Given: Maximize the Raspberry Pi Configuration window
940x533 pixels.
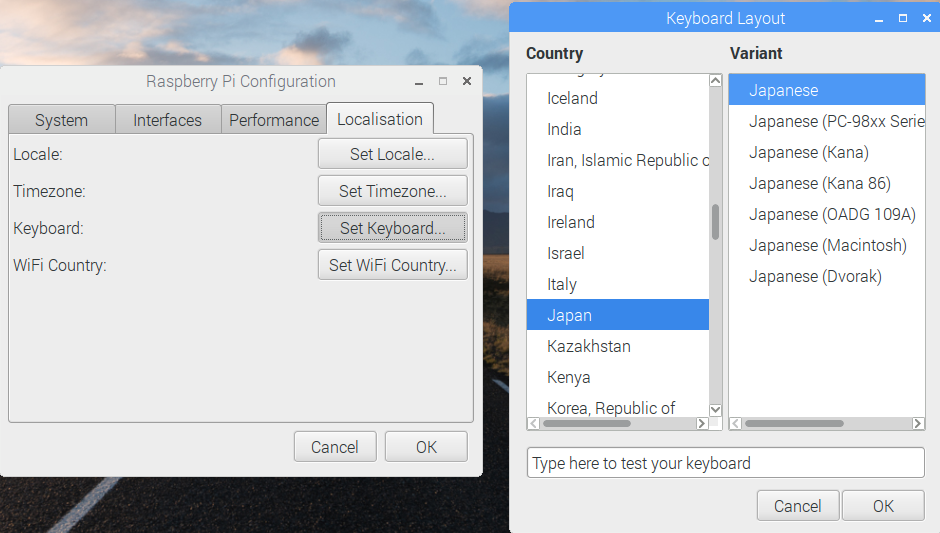Looking at the screenshot, I should pyautogui.click(x=443, y=81).
